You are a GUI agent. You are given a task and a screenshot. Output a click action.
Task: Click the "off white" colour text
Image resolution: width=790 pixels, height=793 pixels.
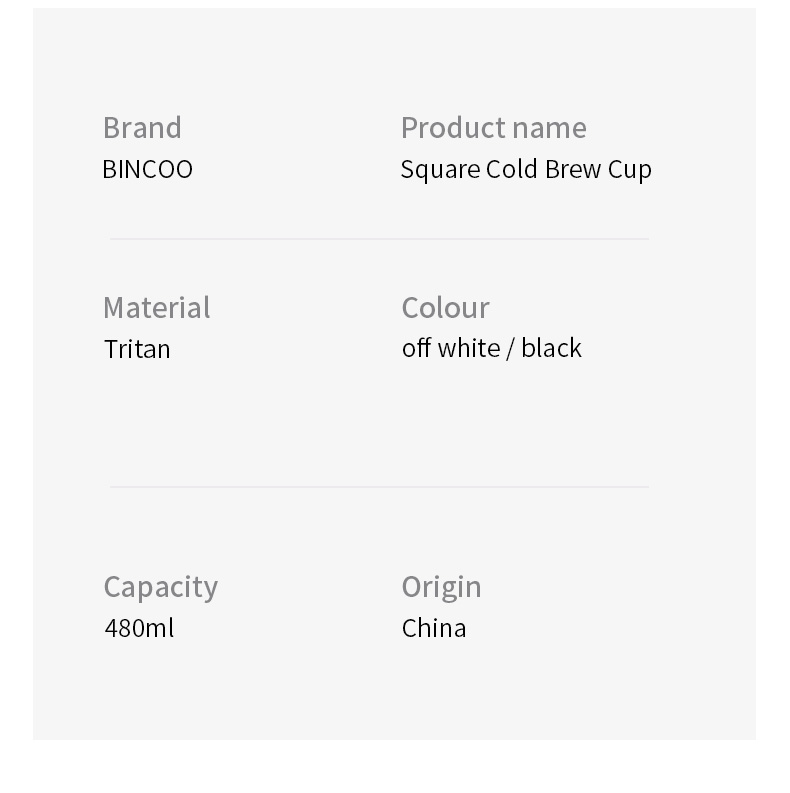pyautogui.click(x=450, y=348)
